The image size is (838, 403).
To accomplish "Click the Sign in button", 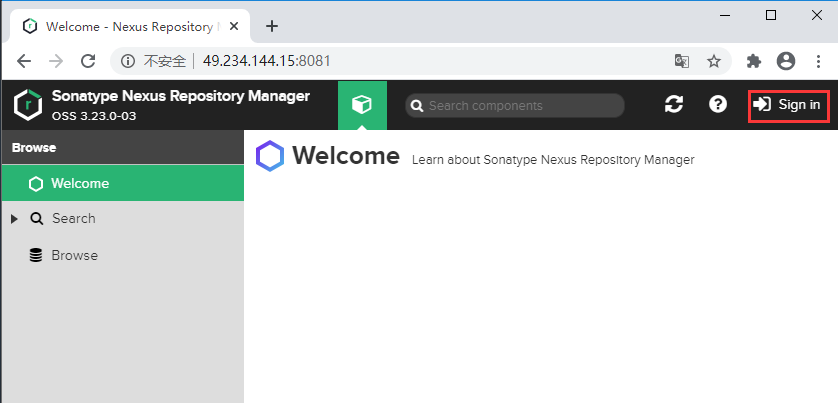I will pyautogui.click(x=789, y=105).
